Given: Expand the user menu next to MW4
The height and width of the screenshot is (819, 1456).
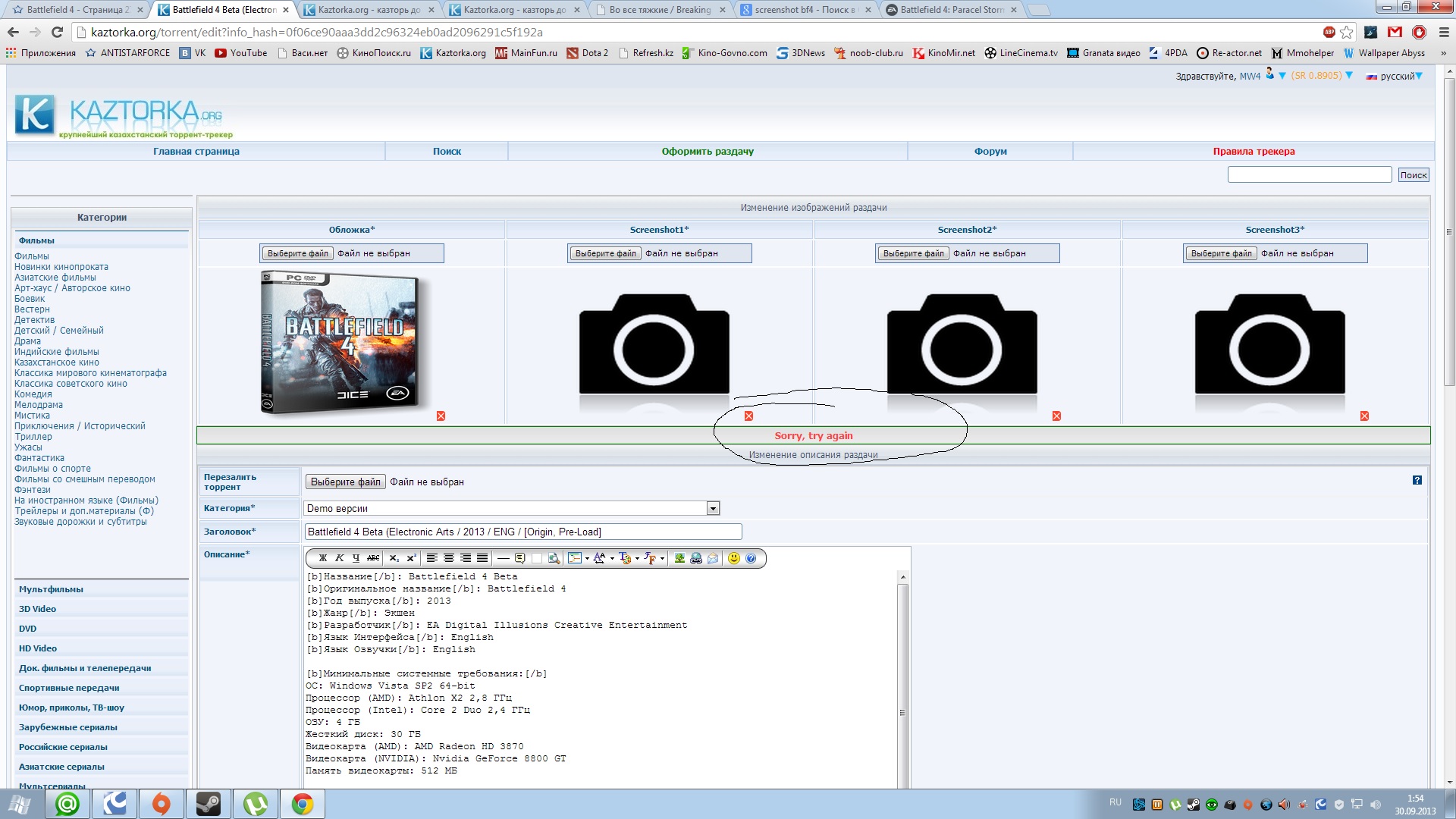Looking at the screenshot, I should point(1282,76).
